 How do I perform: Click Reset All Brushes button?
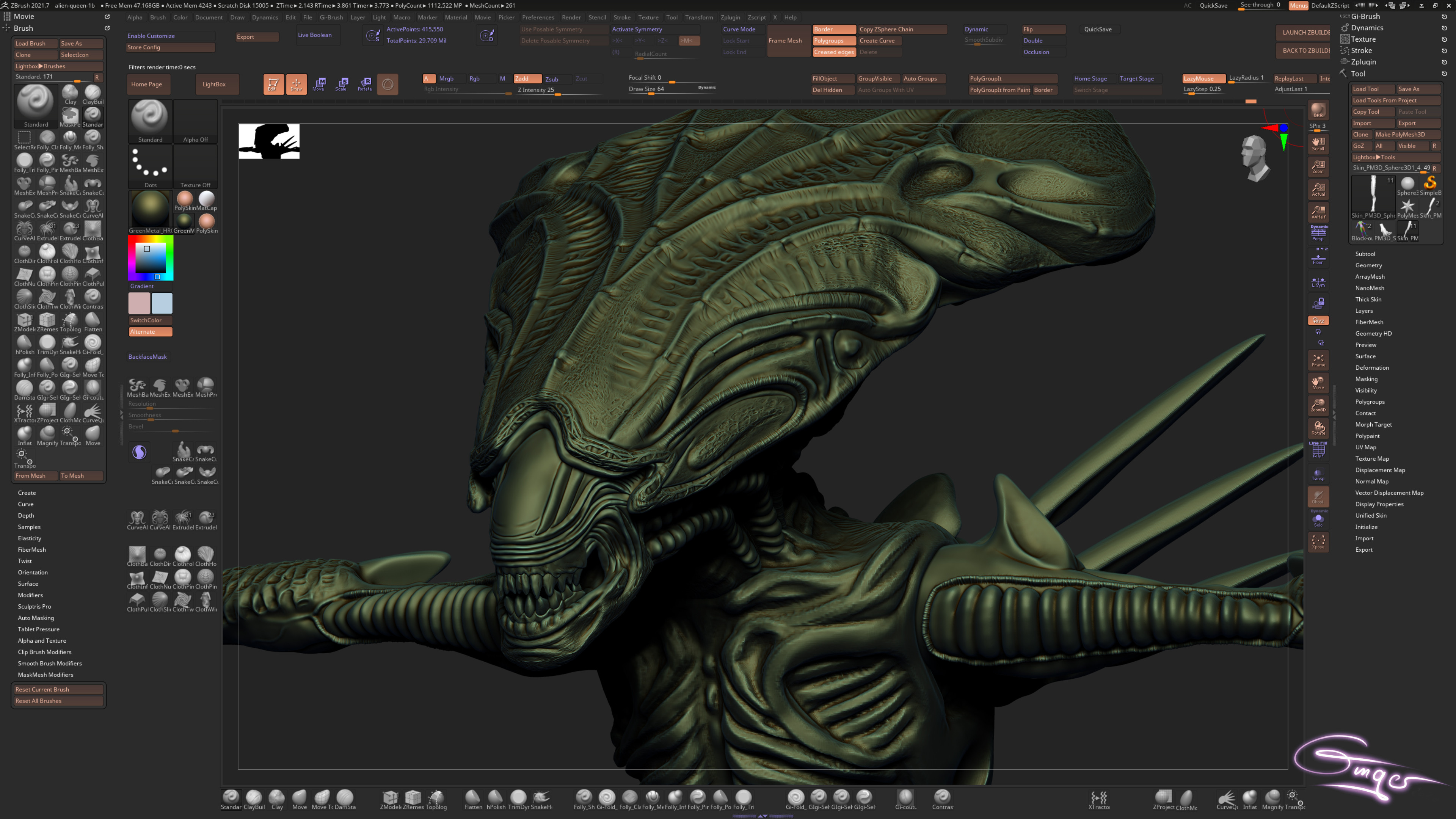[x=59, y=701]
